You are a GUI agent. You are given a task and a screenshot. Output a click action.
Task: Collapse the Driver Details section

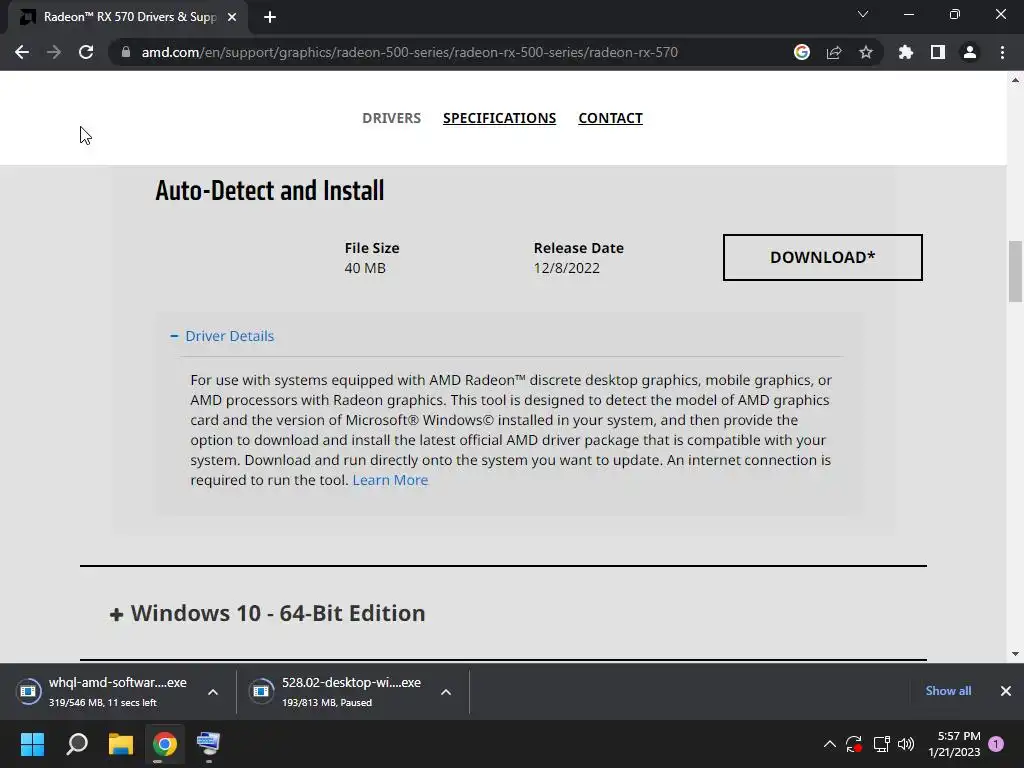pos(222,336)
